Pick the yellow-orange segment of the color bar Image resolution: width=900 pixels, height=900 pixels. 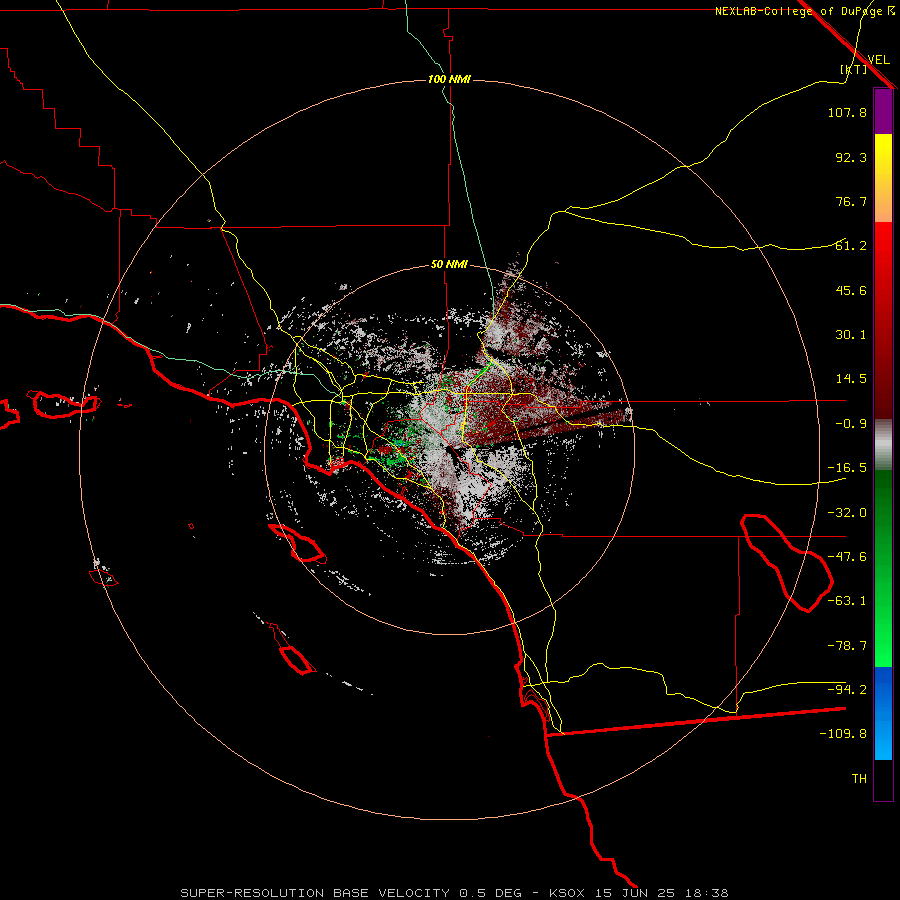[883, 178]
